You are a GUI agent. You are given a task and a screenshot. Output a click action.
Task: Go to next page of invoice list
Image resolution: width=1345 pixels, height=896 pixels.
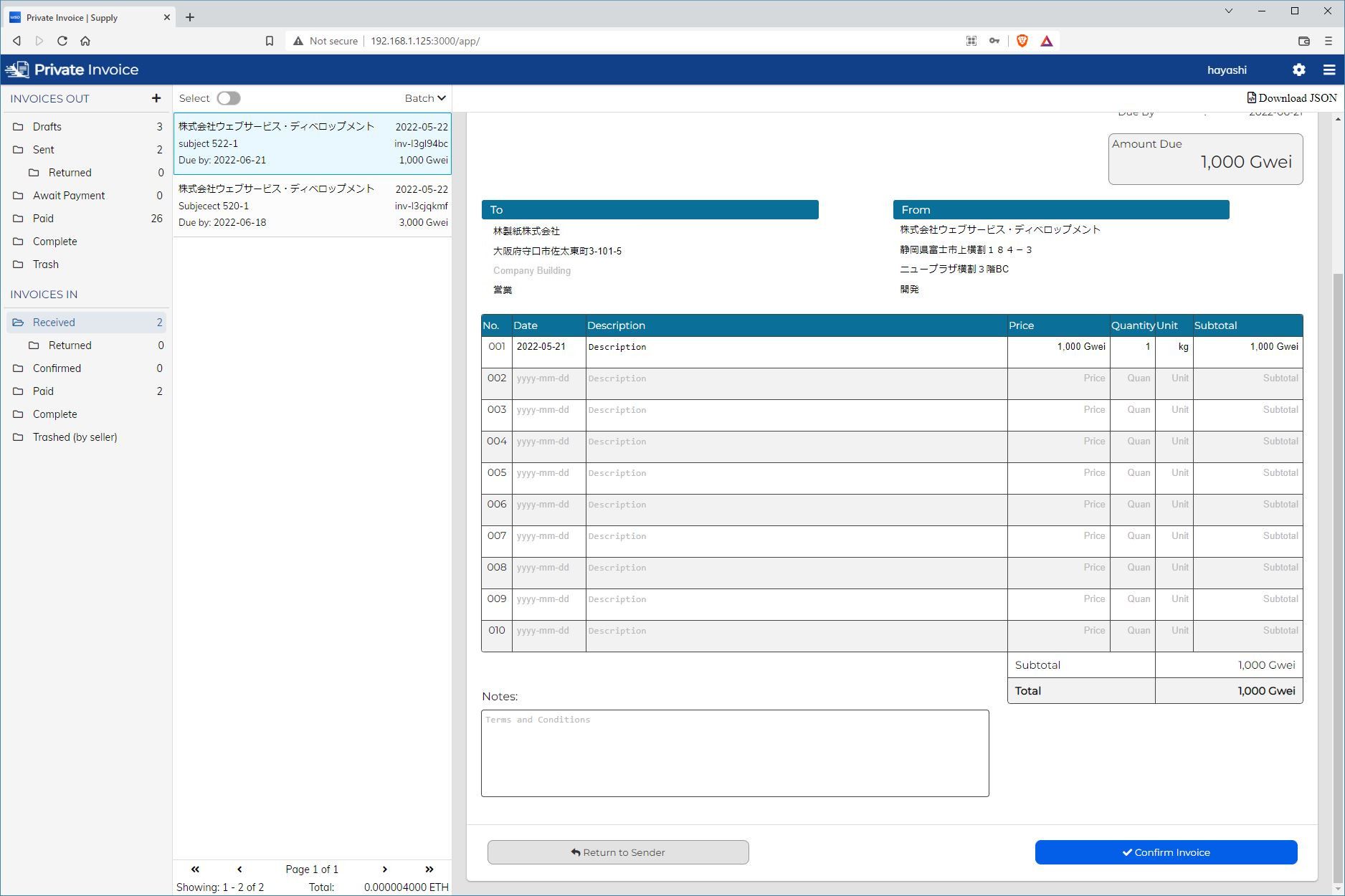point(385,869)
